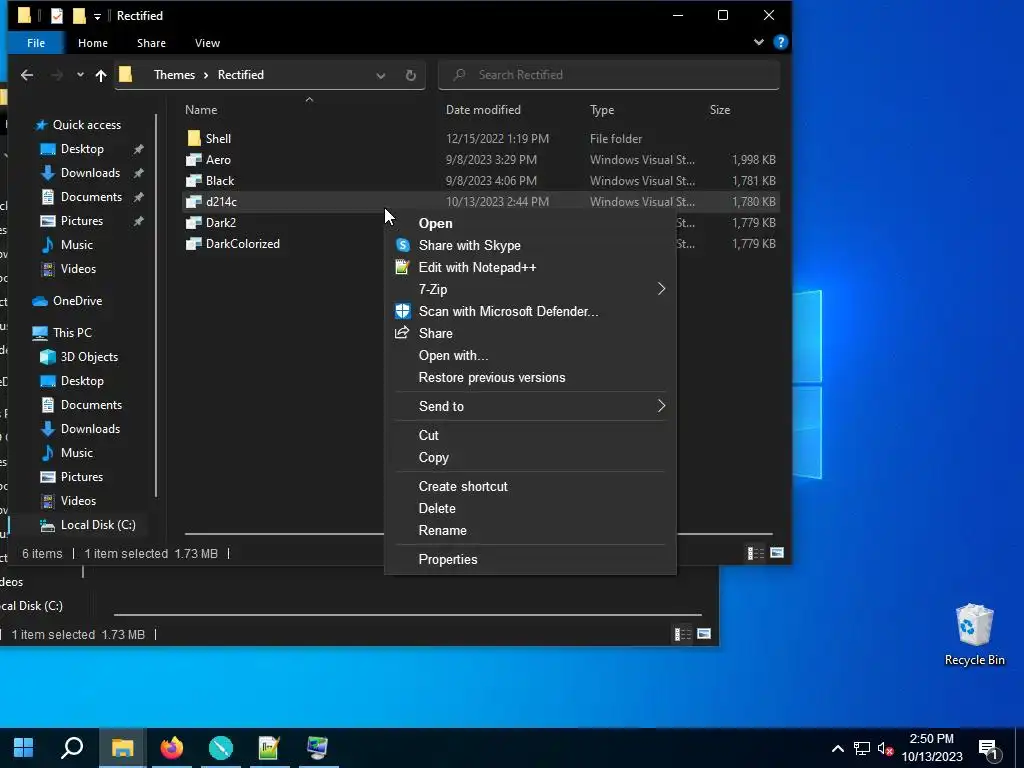Open 3D Objects under This PC

click(89, 357)
